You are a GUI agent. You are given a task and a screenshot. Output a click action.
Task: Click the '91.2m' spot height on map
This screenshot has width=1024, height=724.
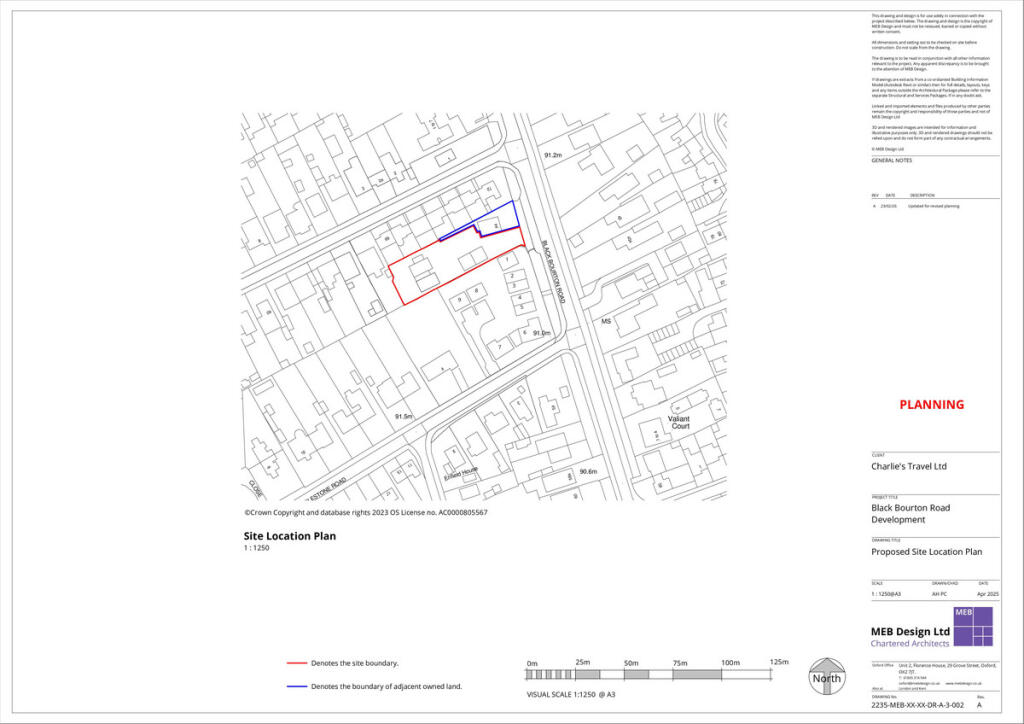click(552, 155)
